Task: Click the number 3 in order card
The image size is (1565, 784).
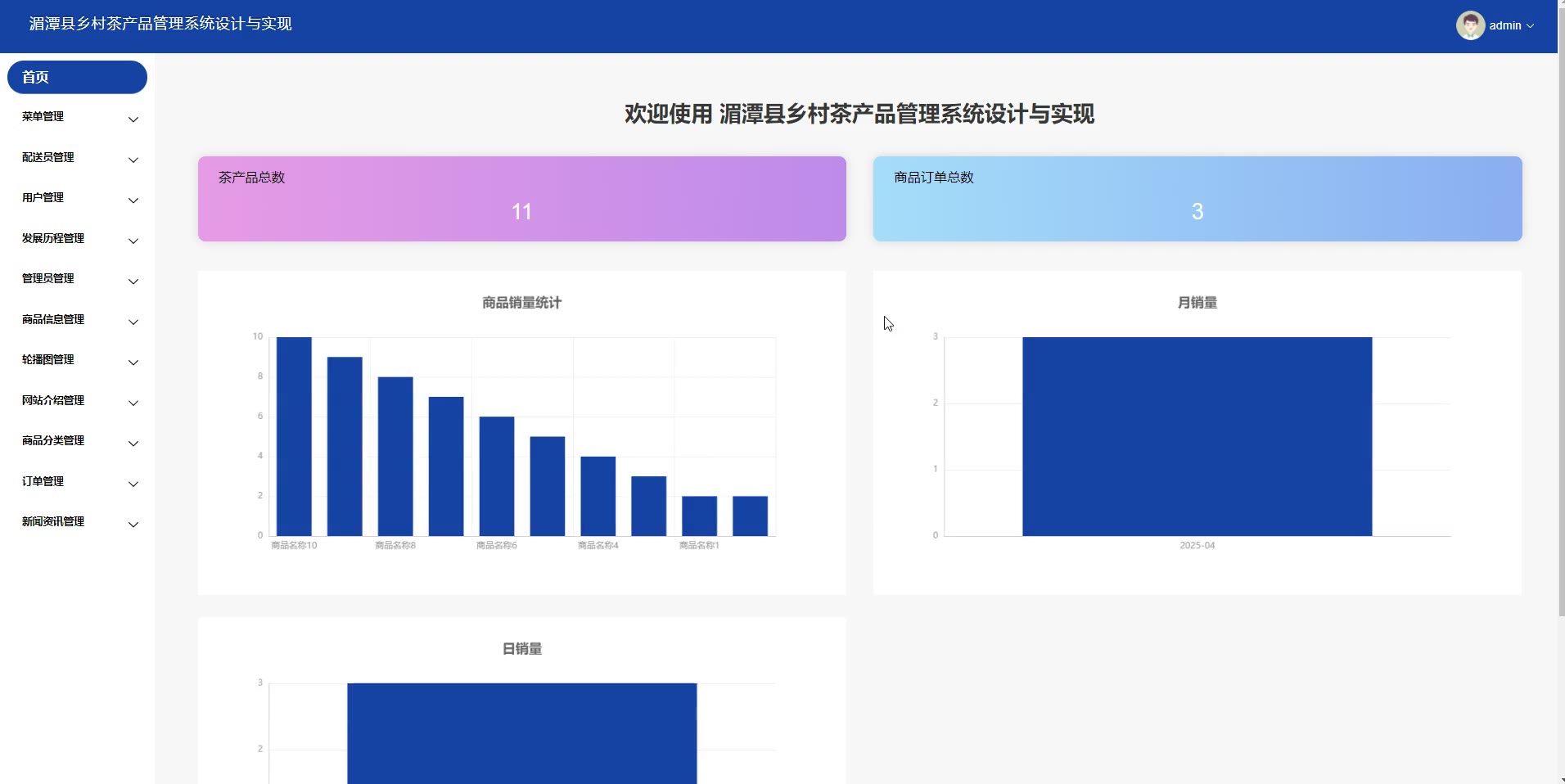Action: click(x=1197, y=212)
